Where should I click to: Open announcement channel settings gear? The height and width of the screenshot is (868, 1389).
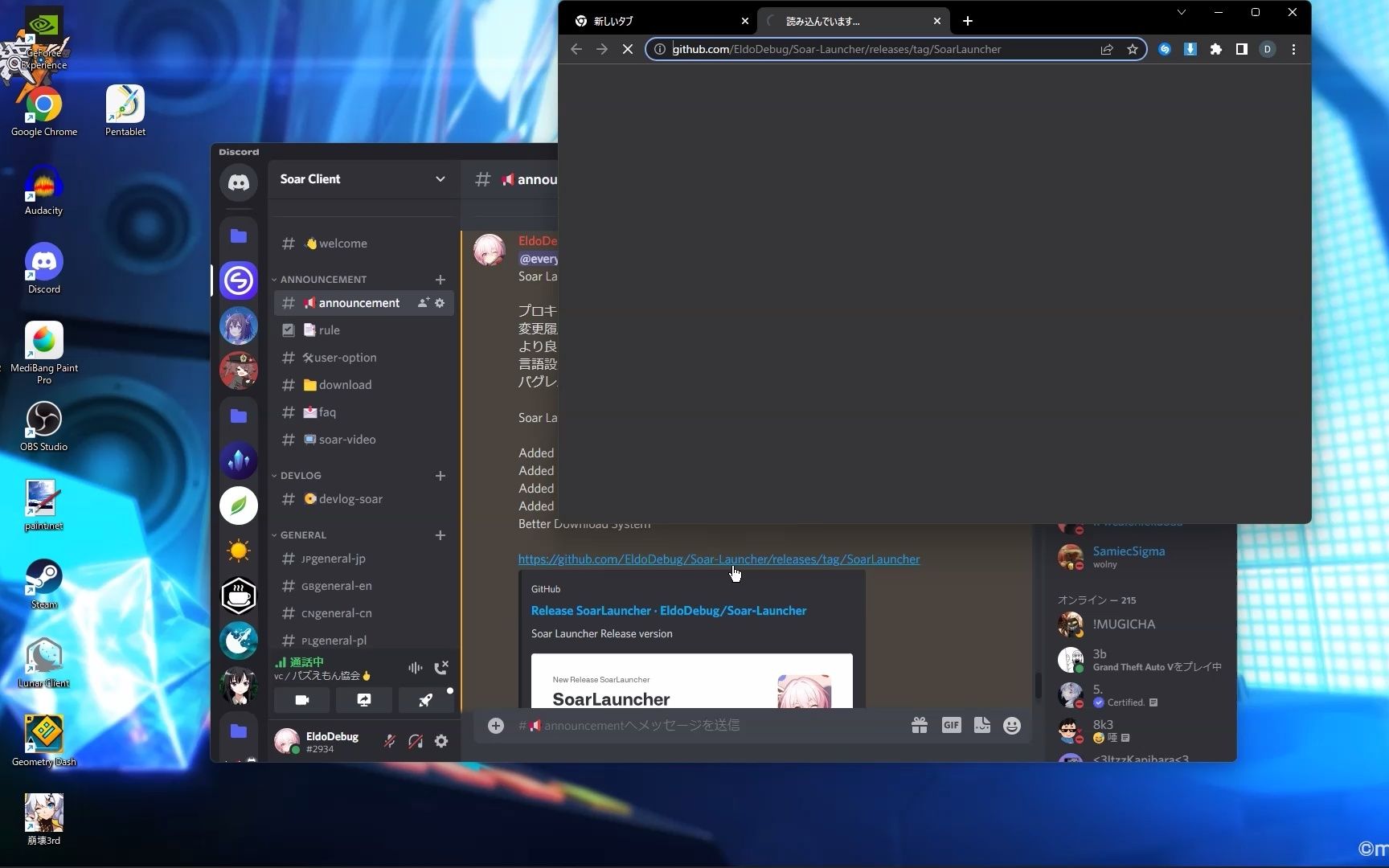pyautogui.click(x=440, y=303)
